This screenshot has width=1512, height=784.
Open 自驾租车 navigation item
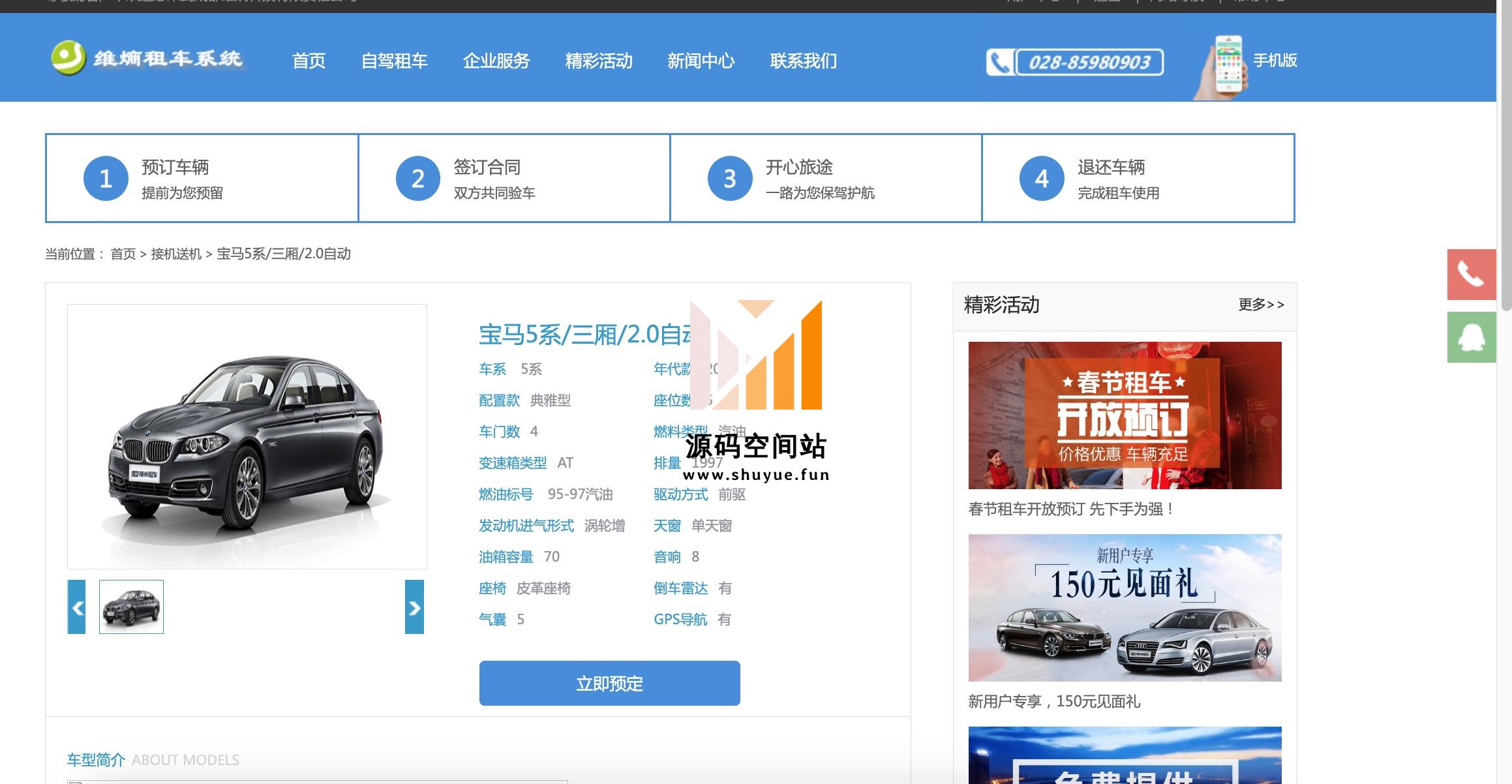click(394, 61)
